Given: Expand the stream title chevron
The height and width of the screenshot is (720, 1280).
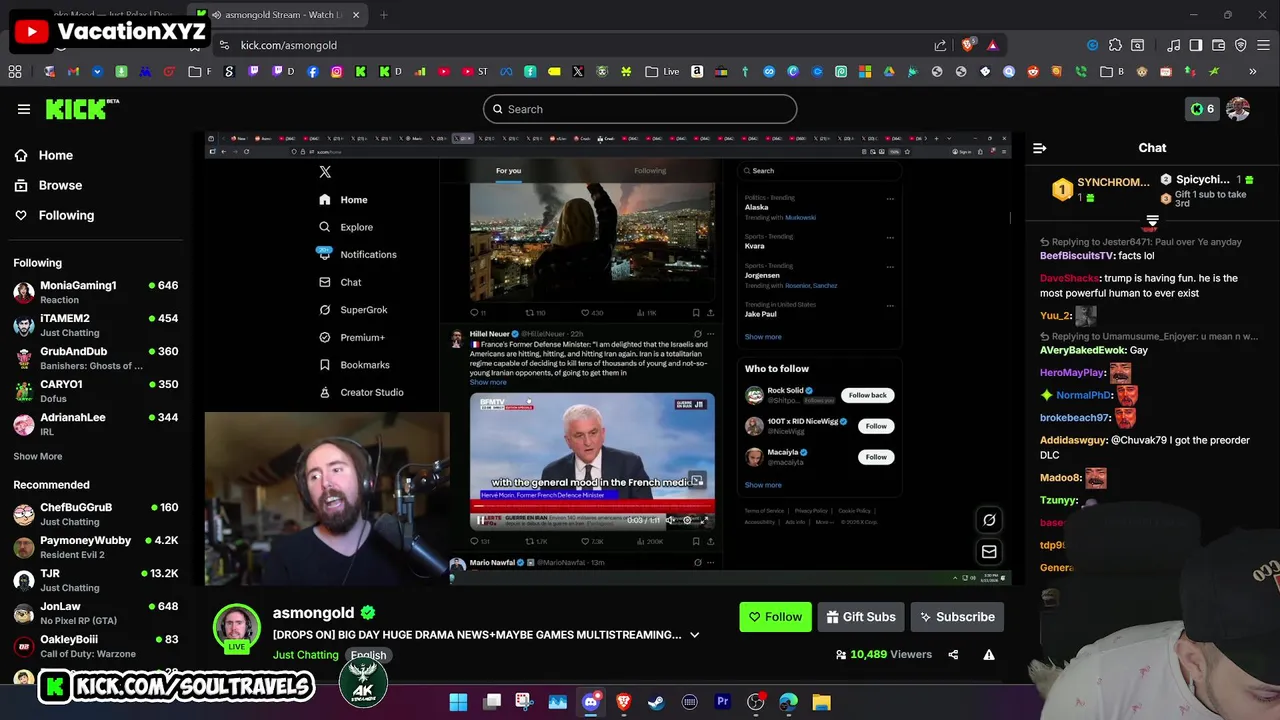Looking at the screenshot, I should point(694,635).
